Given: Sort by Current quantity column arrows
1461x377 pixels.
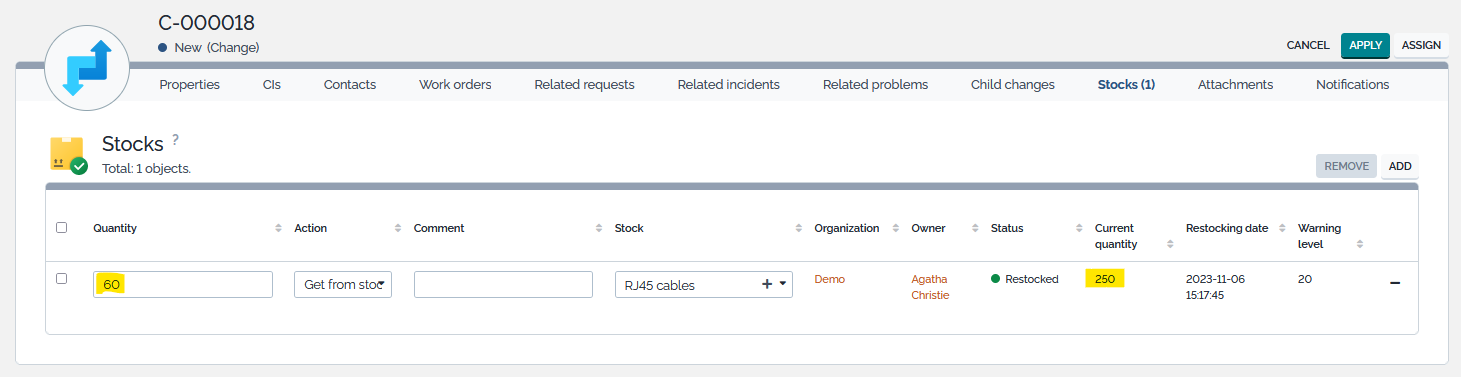Looking at the screenshot, I should (1170, 244).
